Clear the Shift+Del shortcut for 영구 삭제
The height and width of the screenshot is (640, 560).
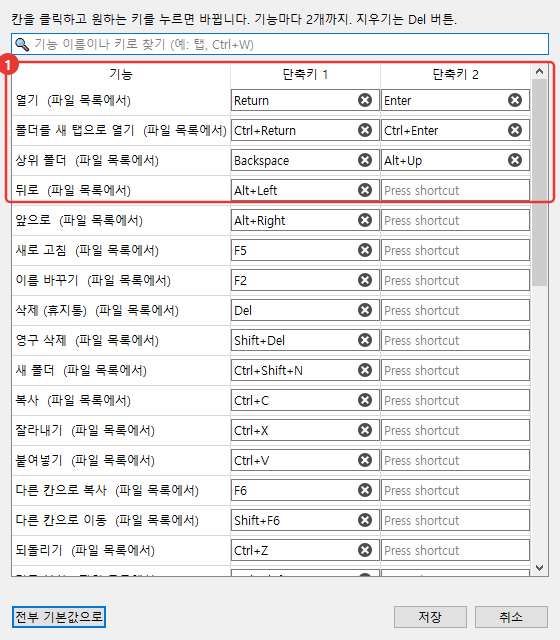(x=365, y=340)
